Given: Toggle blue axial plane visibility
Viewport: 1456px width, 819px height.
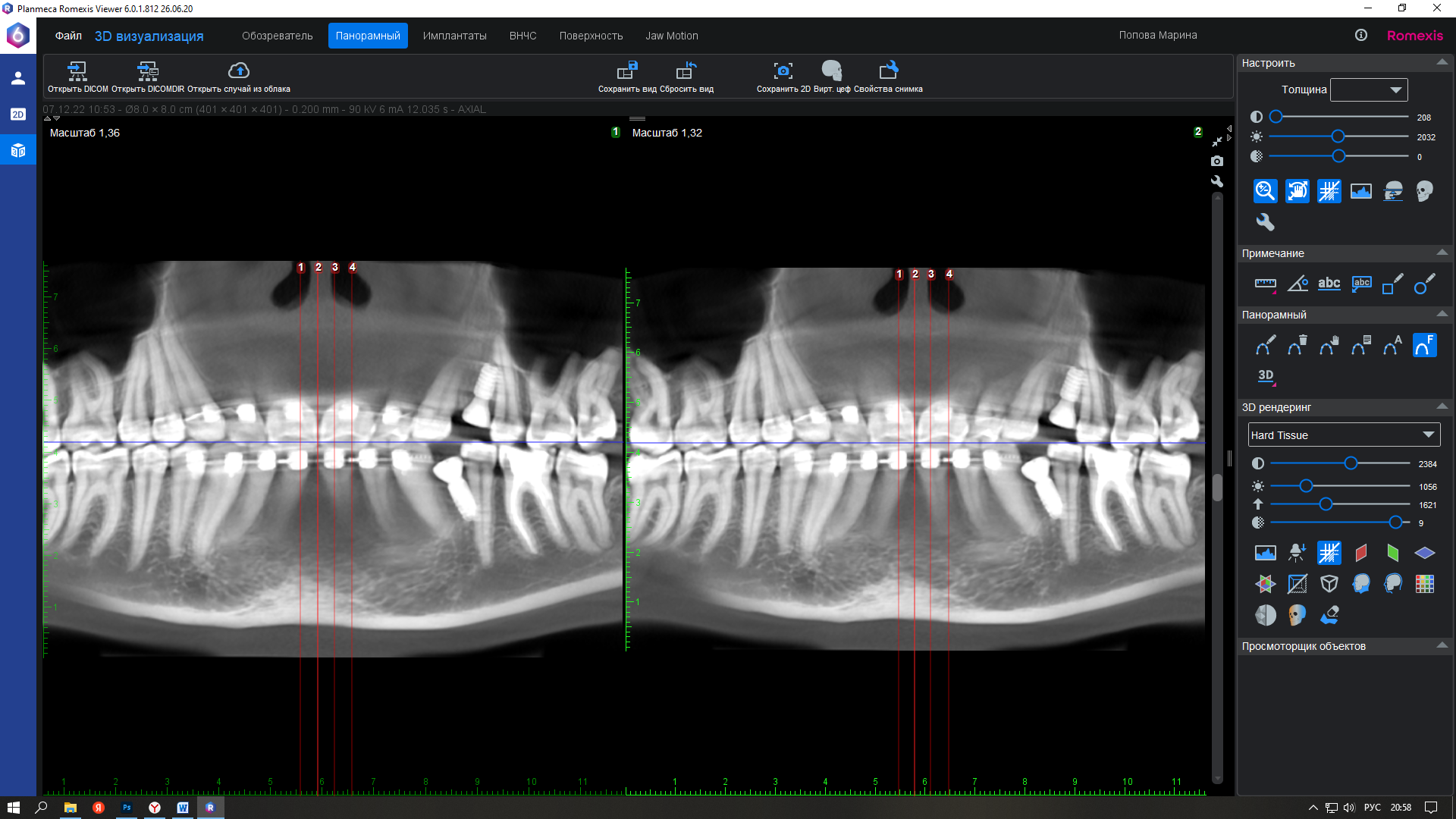Looking at the screenshot, I should point(1424,553).
